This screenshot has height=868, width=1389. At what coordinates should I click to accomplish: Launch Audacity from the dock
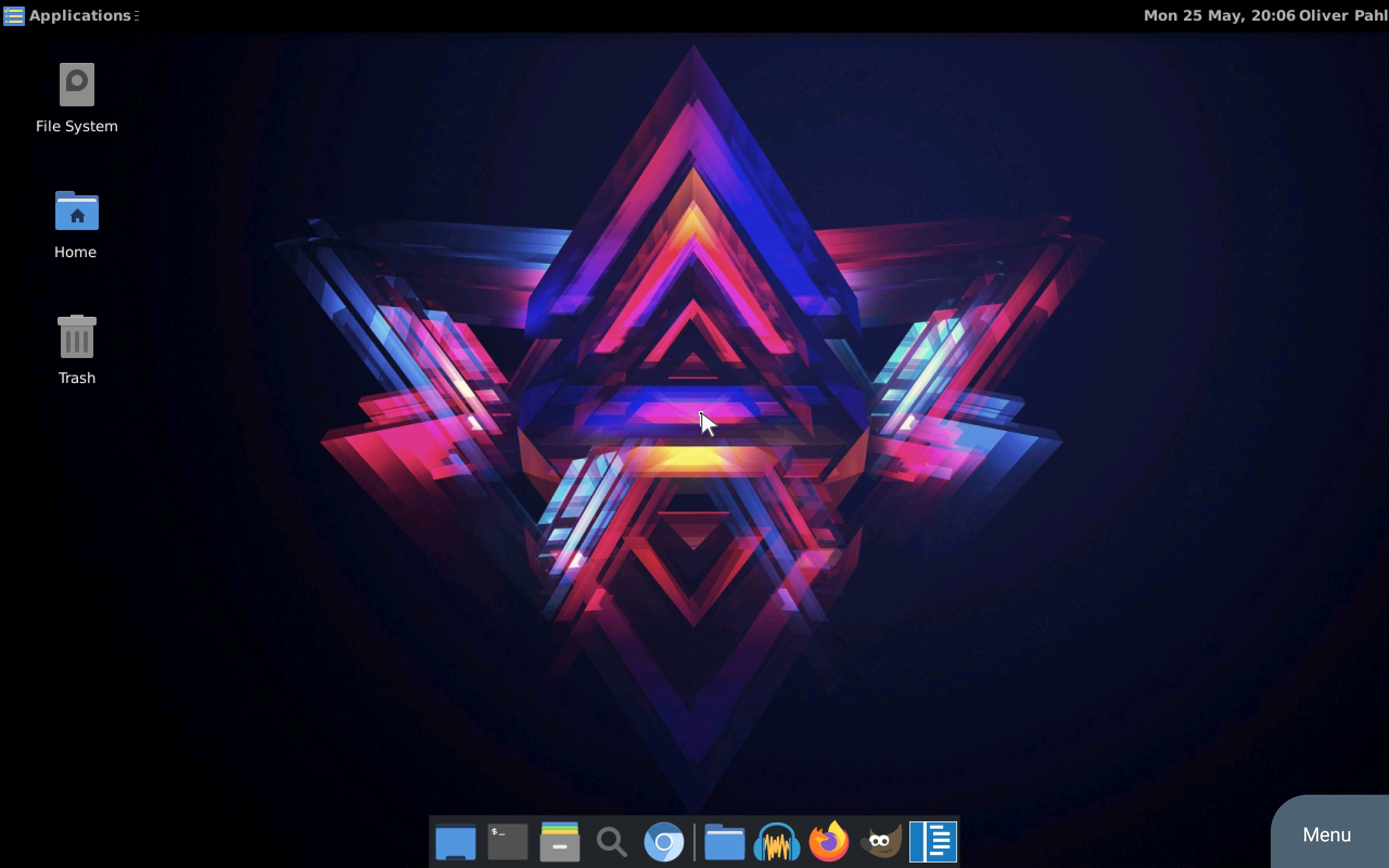coord(776,841)
